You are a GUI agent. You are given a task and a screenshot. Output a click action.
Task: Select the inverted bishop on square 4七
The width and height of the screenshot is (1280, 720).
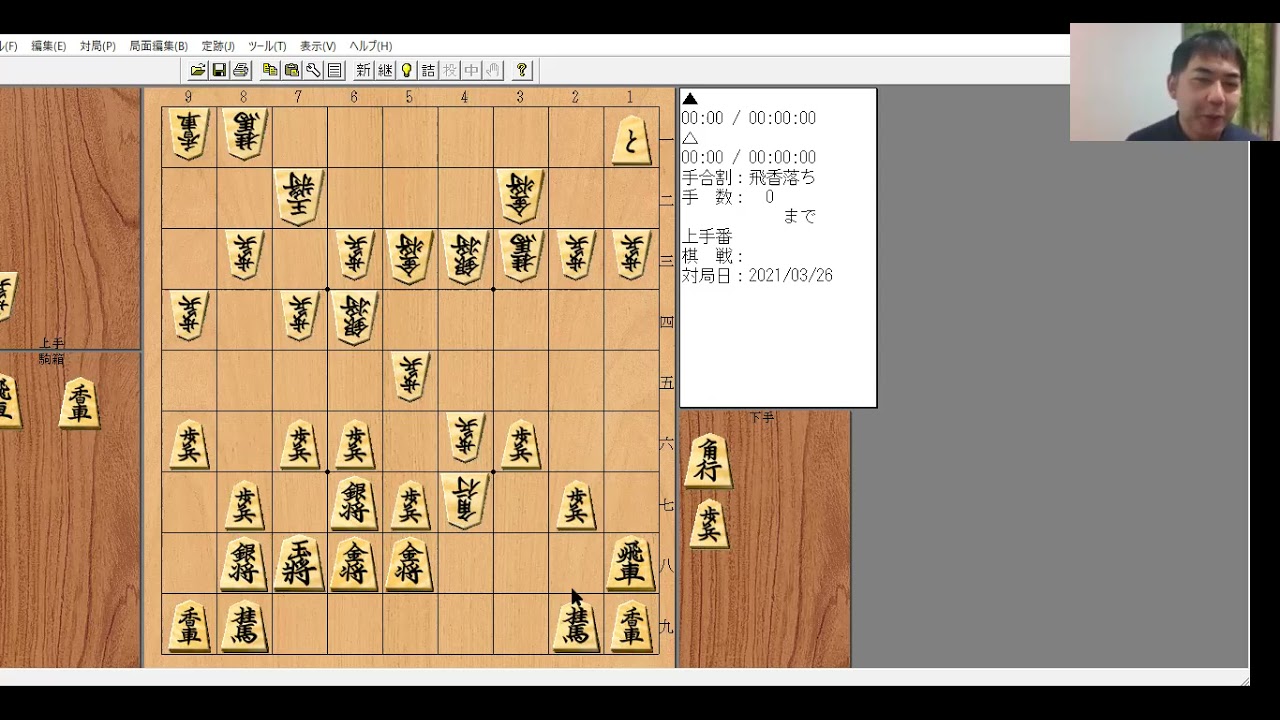464,501
